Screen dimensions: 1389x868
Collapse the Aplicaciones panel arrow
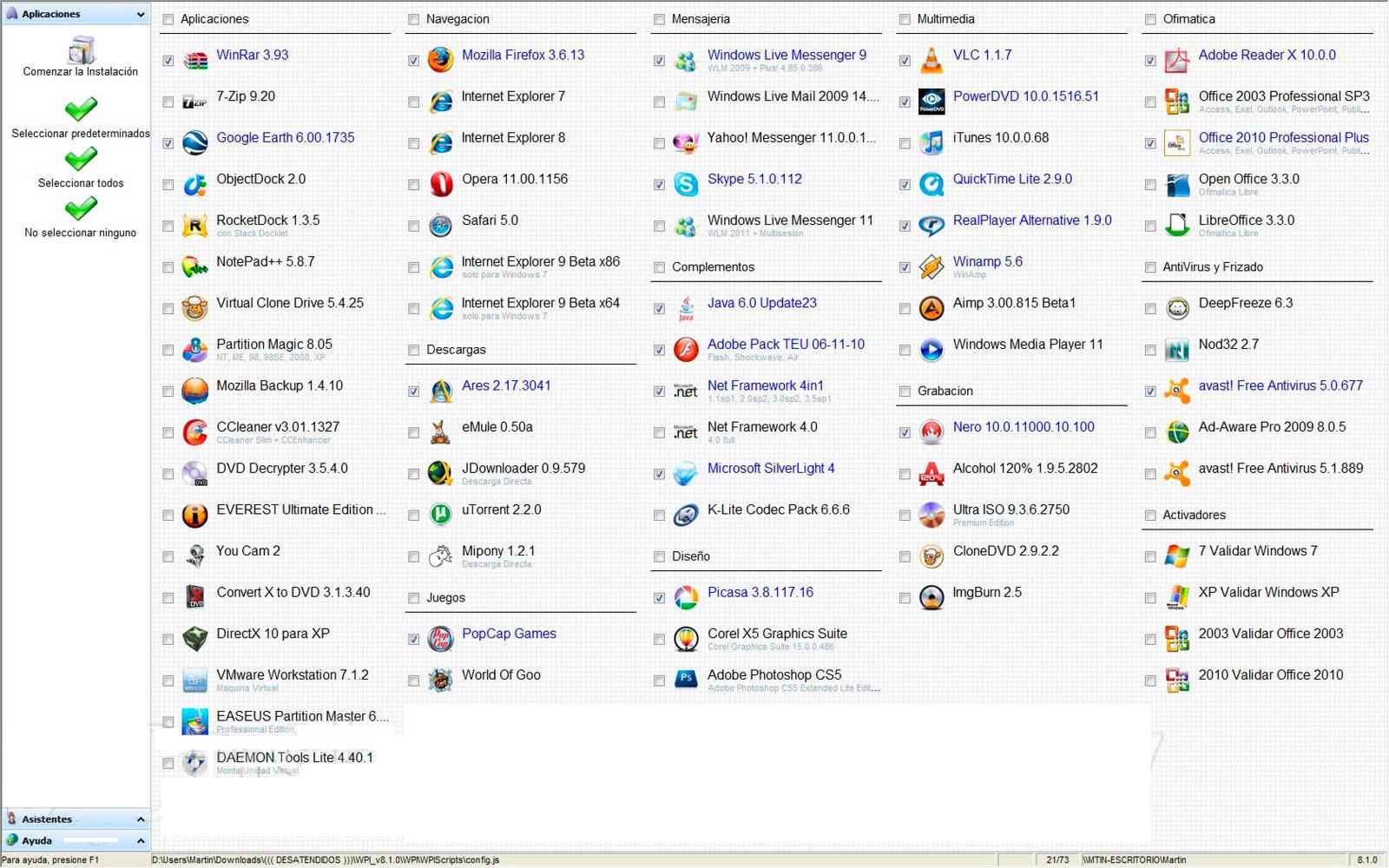(x=141, y=15)
